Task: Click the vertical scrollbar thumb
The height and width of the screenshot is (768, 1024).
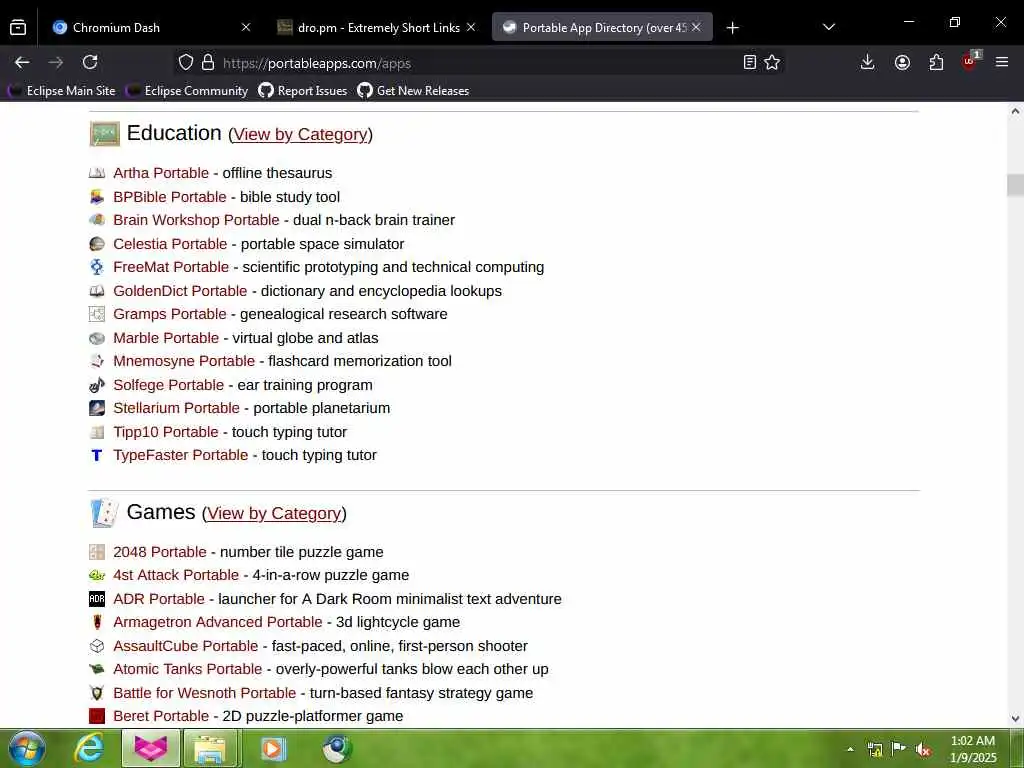Action: point(1015,185)
